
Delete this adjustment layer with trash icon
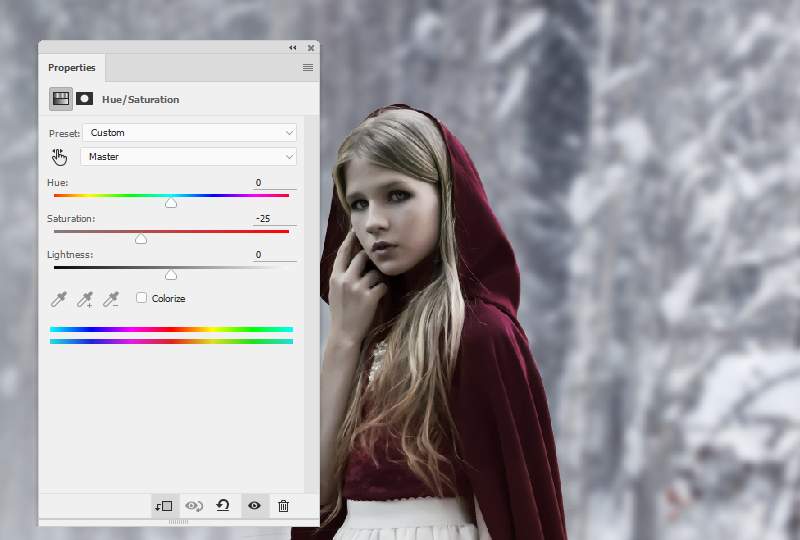[x=283, y=506]
